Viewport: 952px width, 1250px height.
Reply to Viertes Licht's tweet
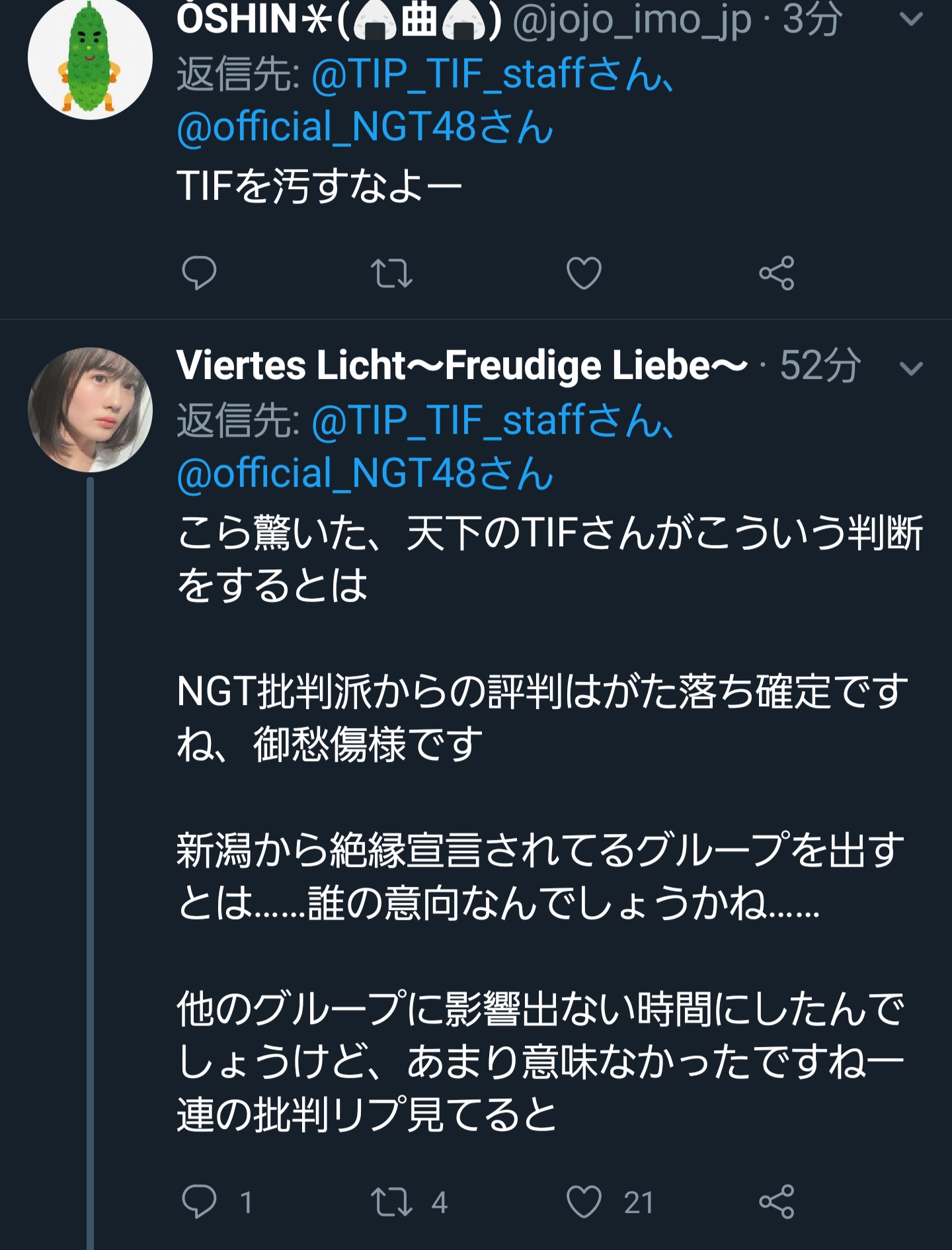pyautogui.click(x=199, y=1202)
